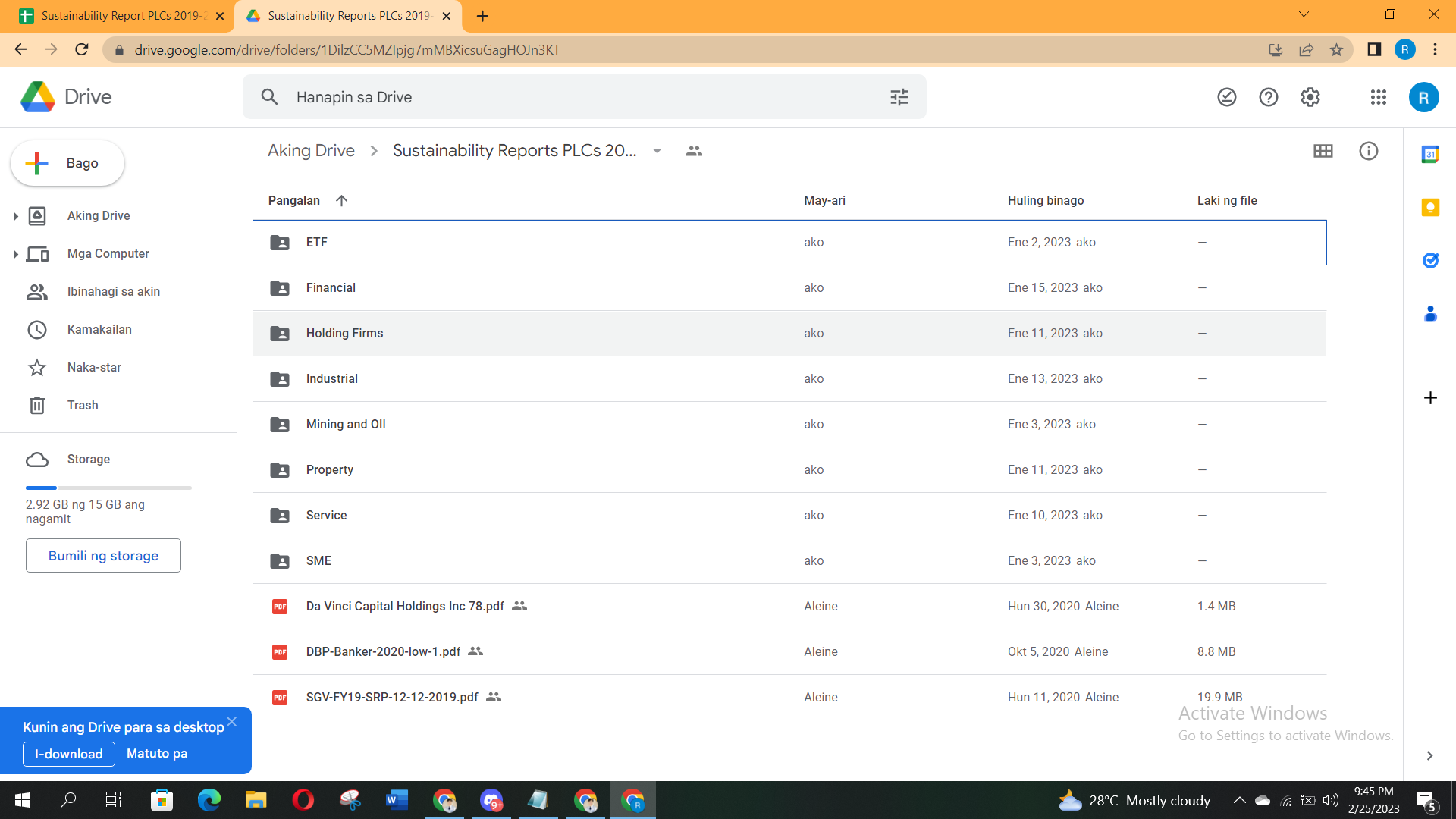Select the Industrial folder
The image size is (1456, 819).
coord(789,379)
